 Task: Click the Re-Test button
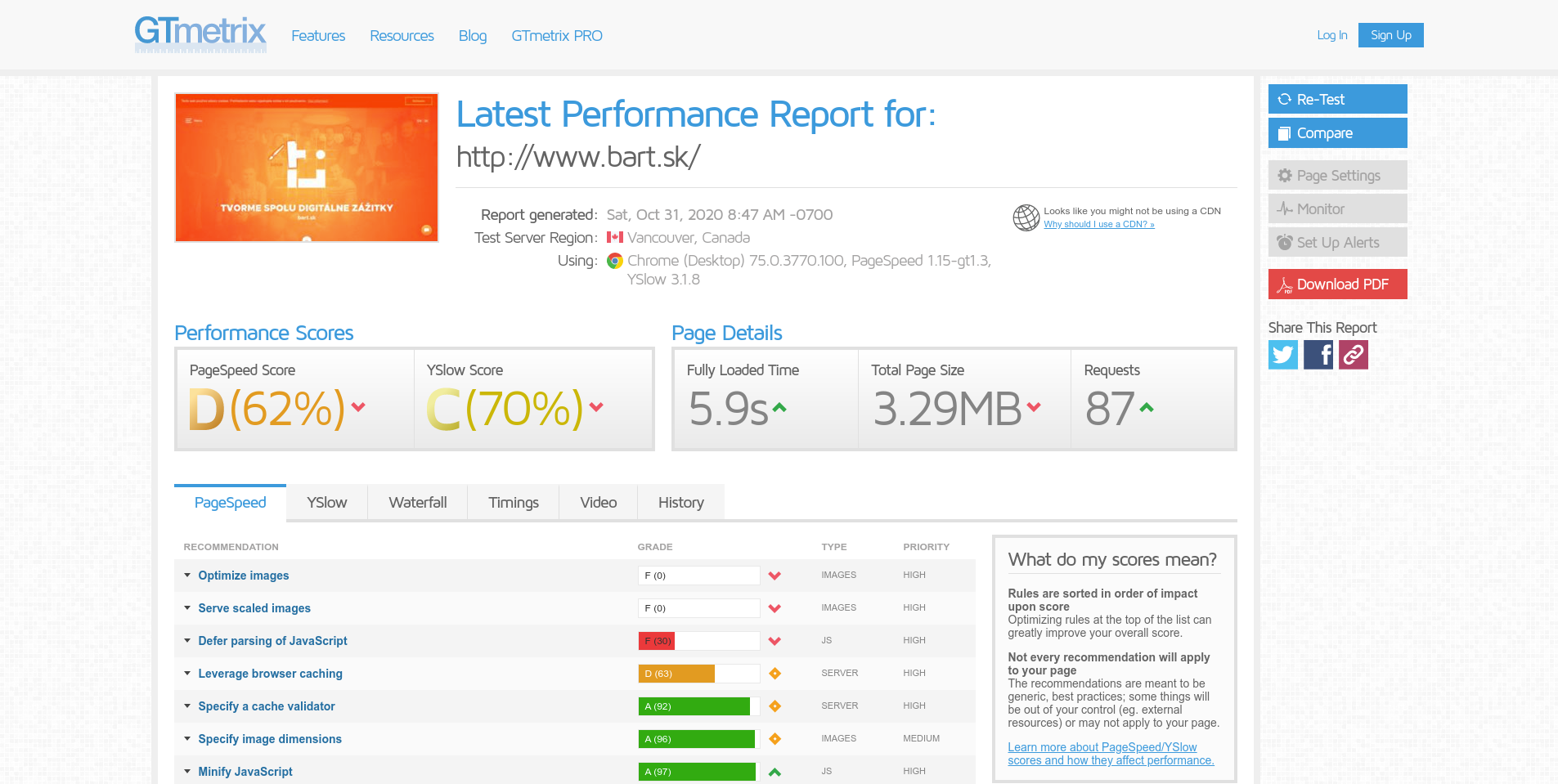click(x=1338, y=99)
